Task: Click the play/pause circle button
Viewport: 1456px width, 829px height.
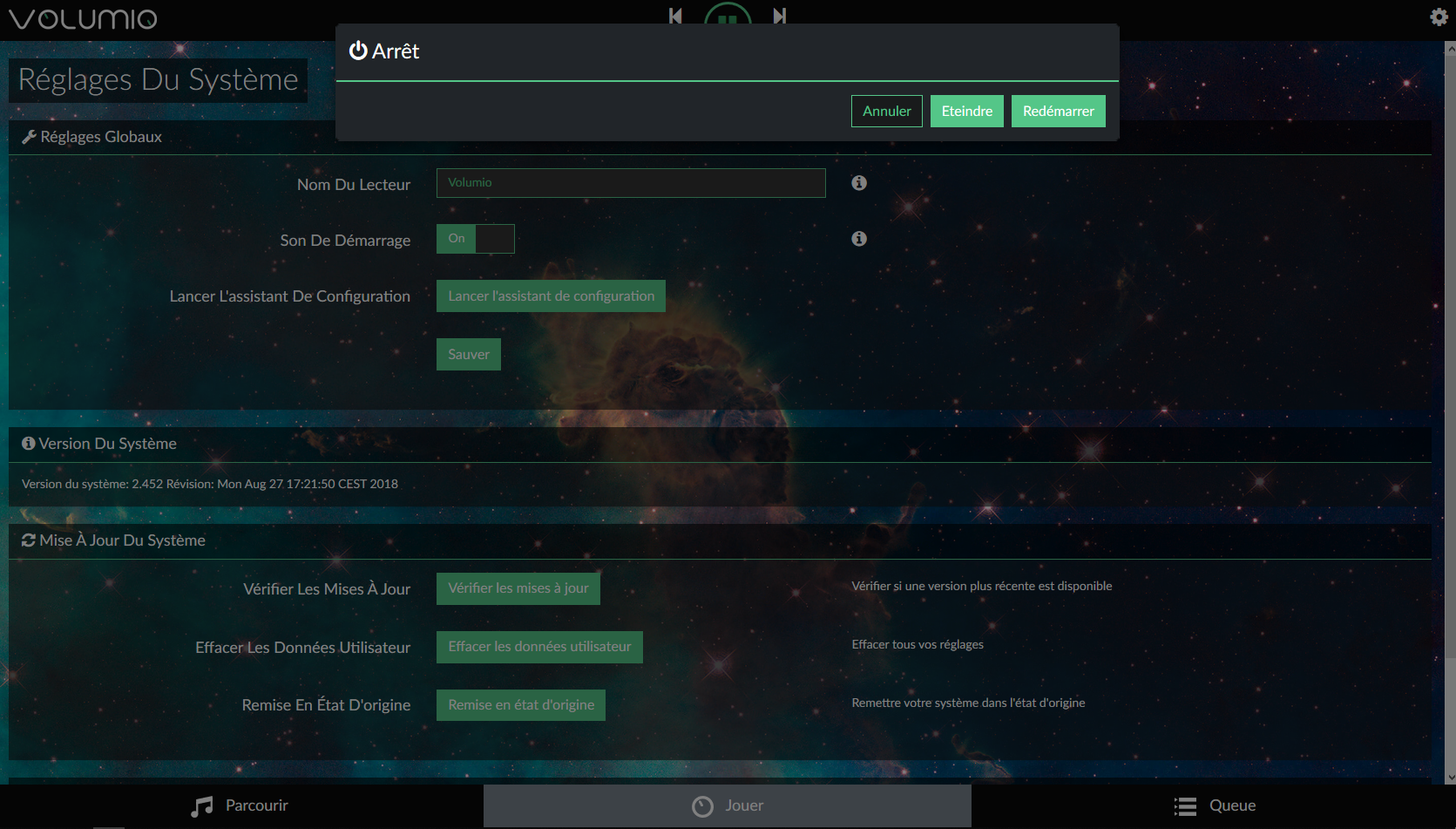Action: pyautogui.click(x=728, y=14)
